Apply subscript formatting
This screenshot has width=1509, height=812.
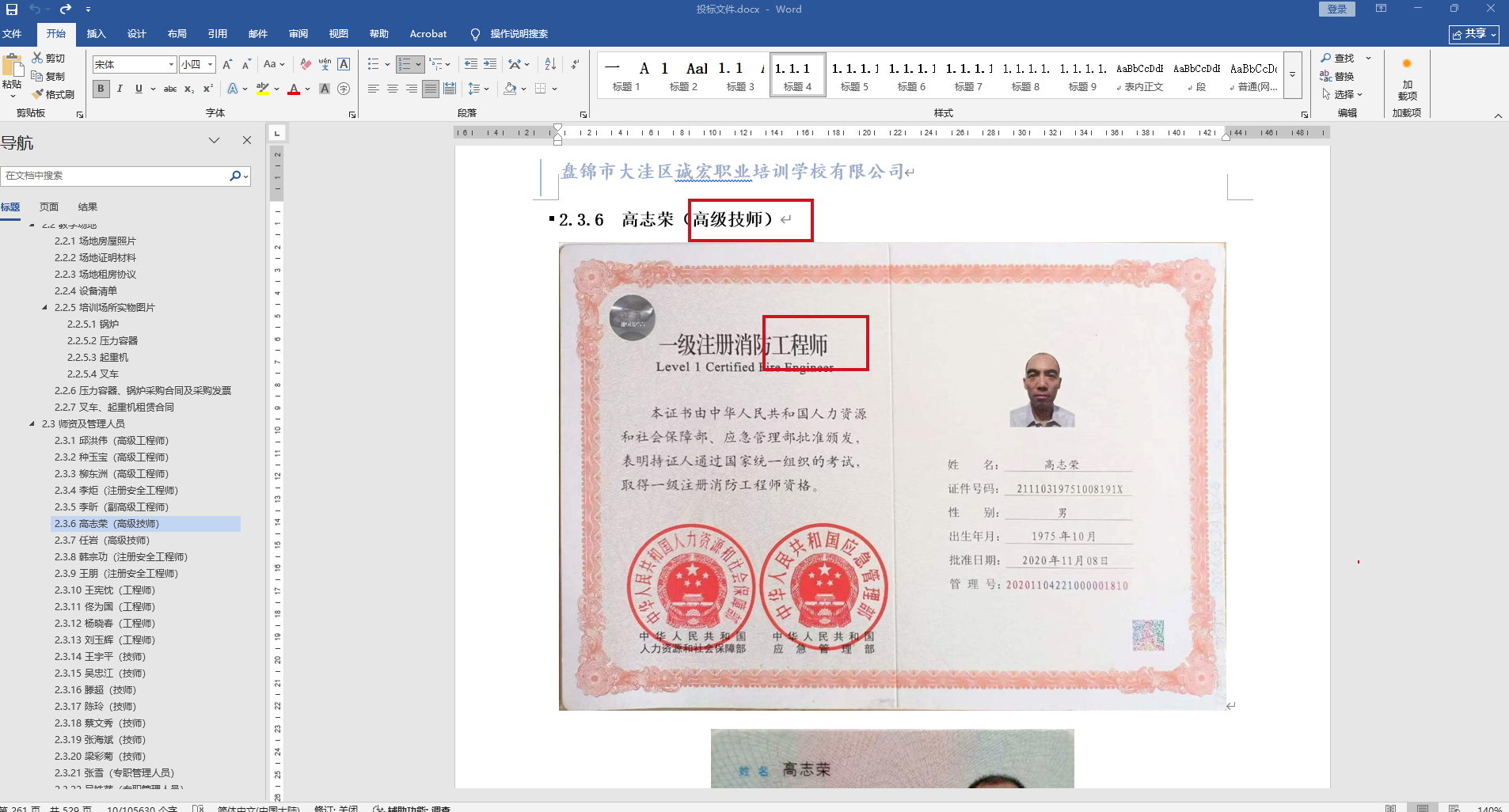pos(189,89)
